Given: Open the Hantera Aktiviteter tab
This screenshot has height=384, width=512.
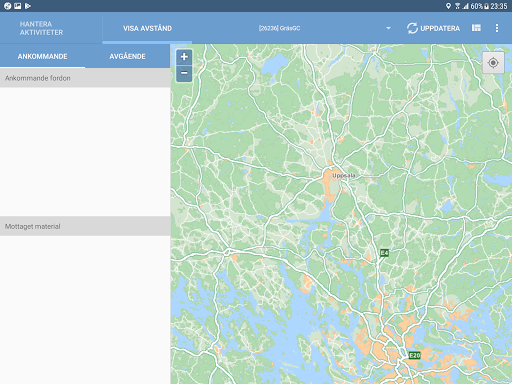Looking at the screenshot, I should [41, 28].
